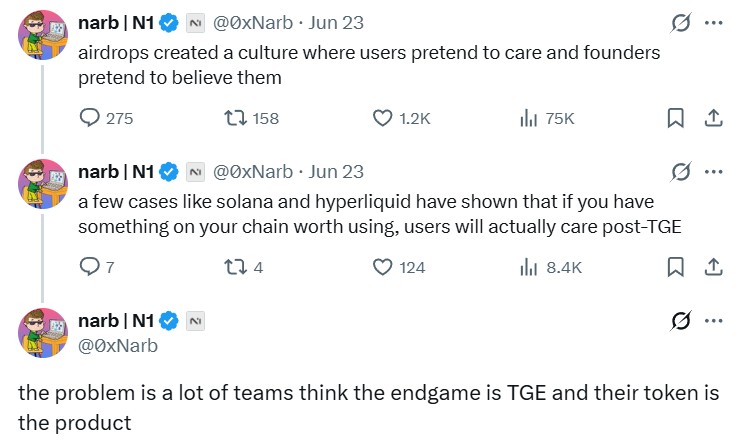View analytics of the 8.4K views tweet
This screenshot has width=736, height=443.
530,267
